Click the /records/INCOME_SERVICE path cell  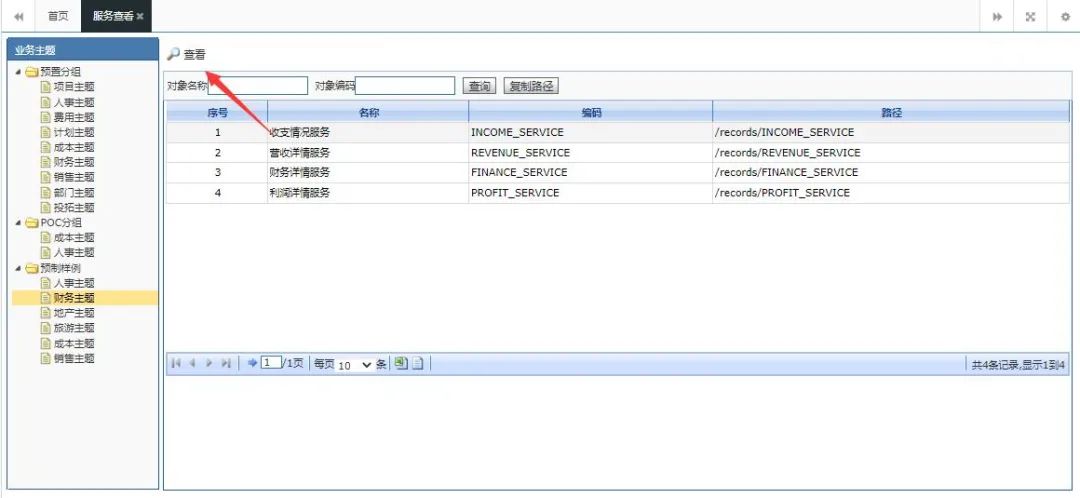785,132
